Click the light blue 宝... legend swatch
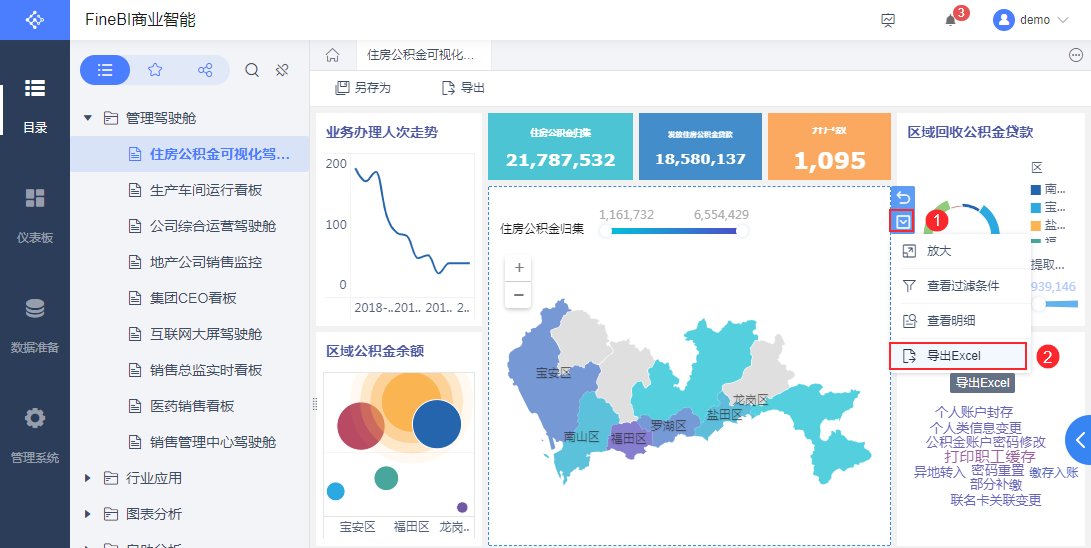The image size is (1091, 548). pyautogui.click(x=1035, y=207)
